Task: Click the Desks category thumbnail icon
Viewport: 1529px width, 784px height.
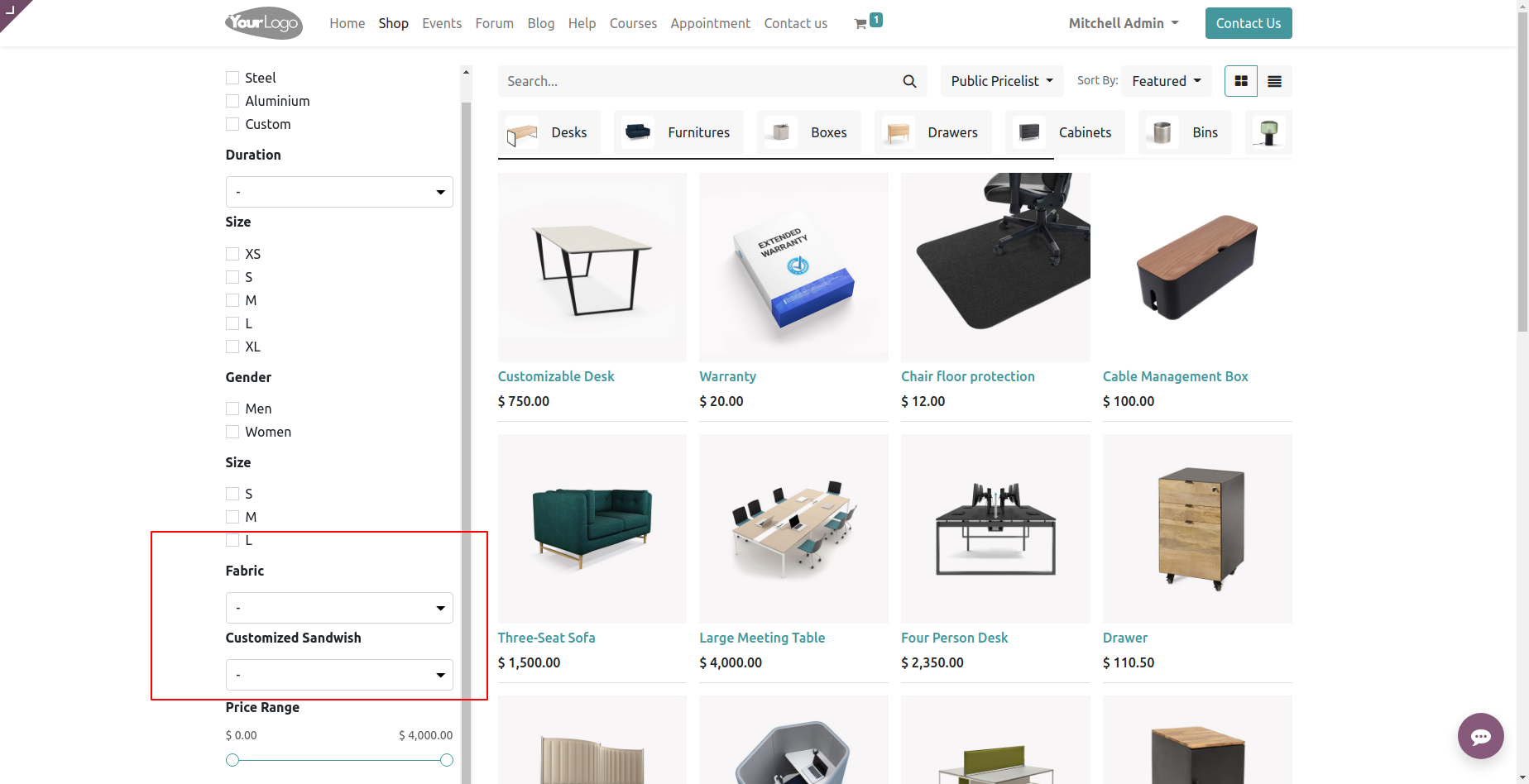Action: click(x=522, y=133)
